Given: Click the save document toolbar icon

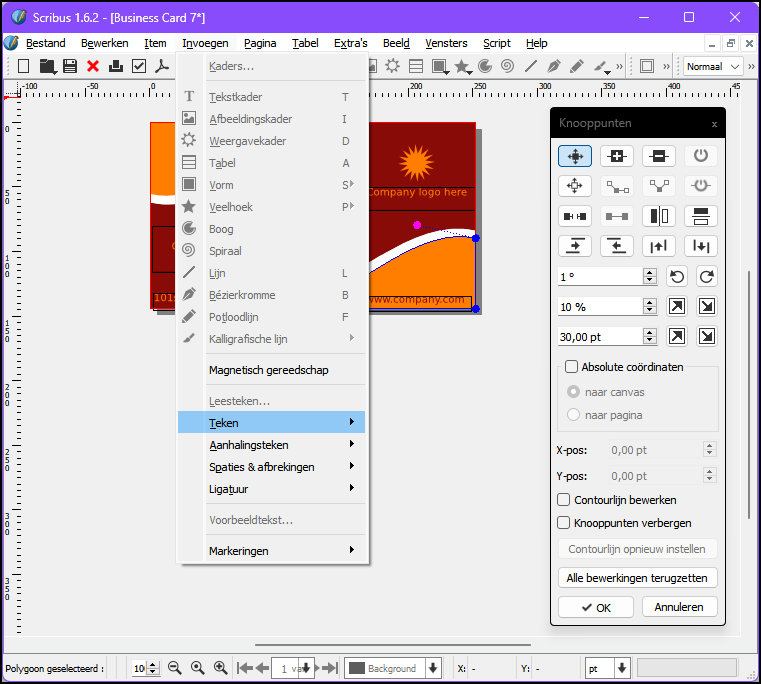Looking at the screenshot, I should [70, 66].
